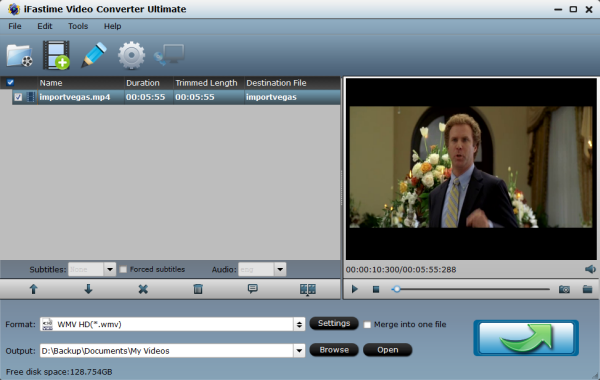Viewport: 600px width, 380px height.
Task: Click the WMV HD(*.wmv) format field
Action: point(167,325)
